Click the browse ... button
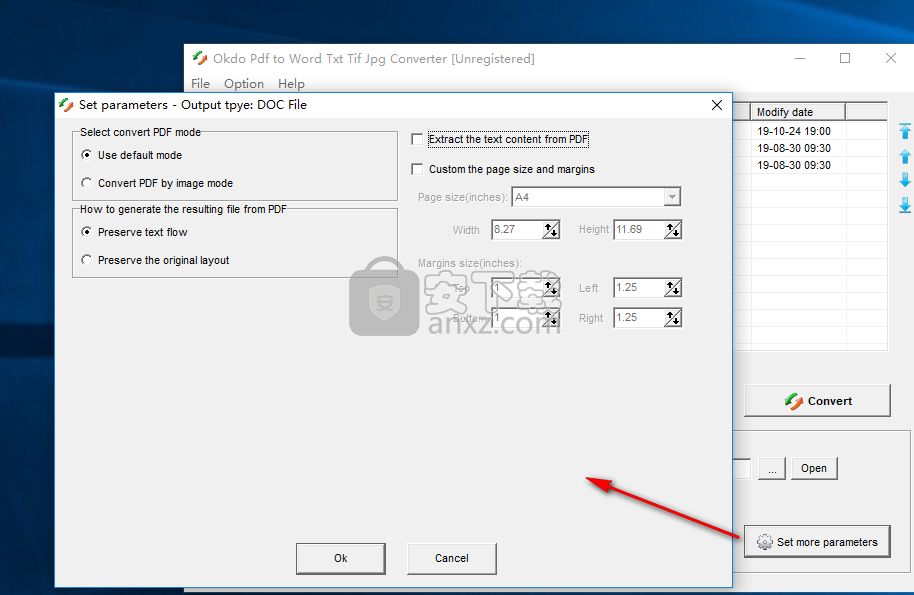The height and width of the screenshot is (595, 914). pos(772,469)
